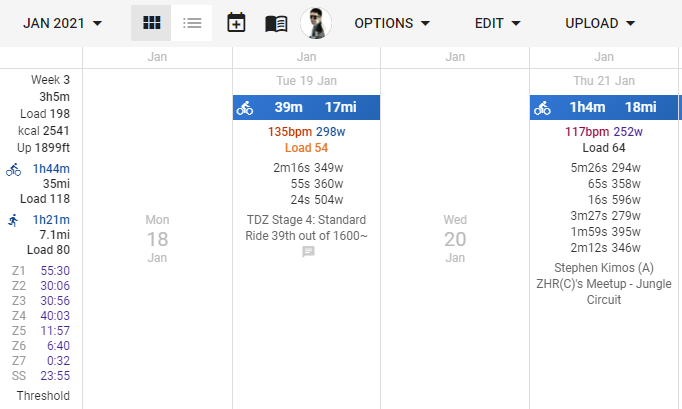Open the profile avatar picture
This screenshot has height=409, width=682.
click(x=316, y=22)
